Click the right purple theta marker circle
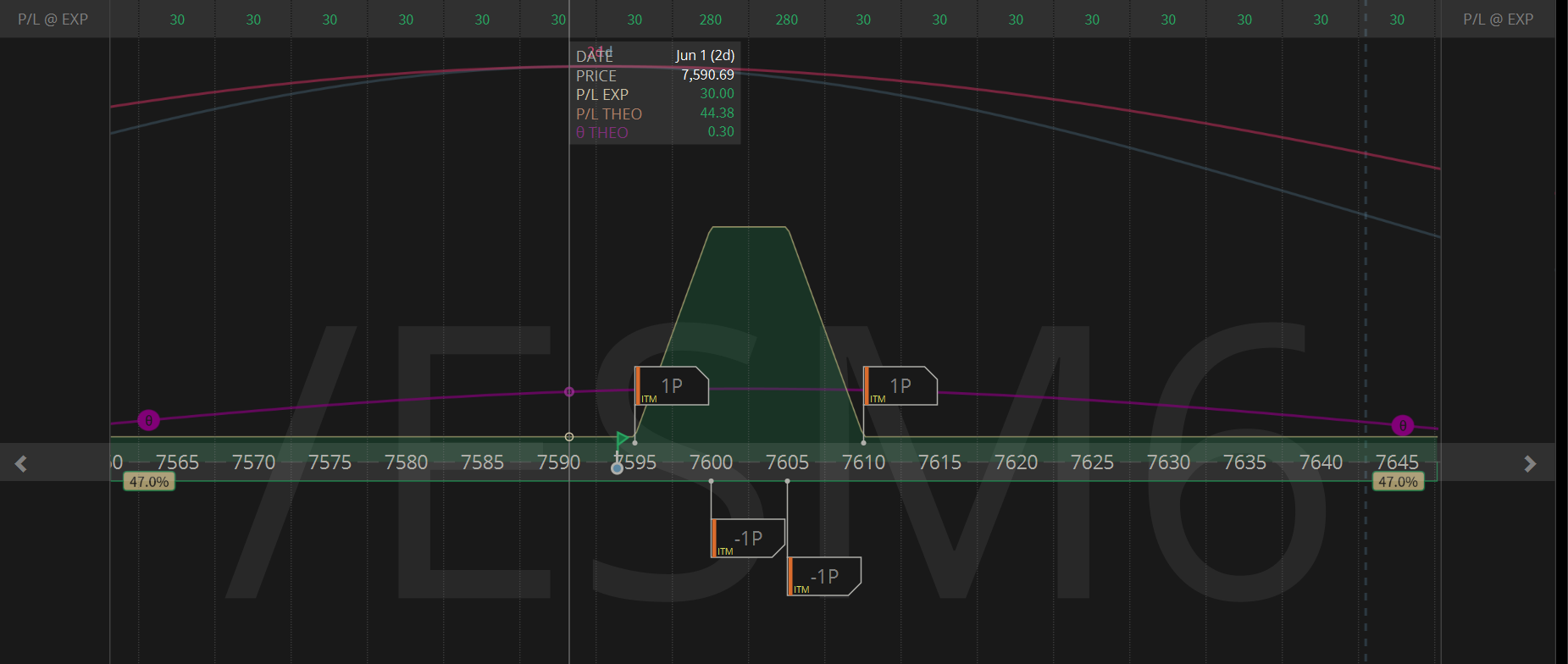 pyautogui.click(x=1403, y=425)
